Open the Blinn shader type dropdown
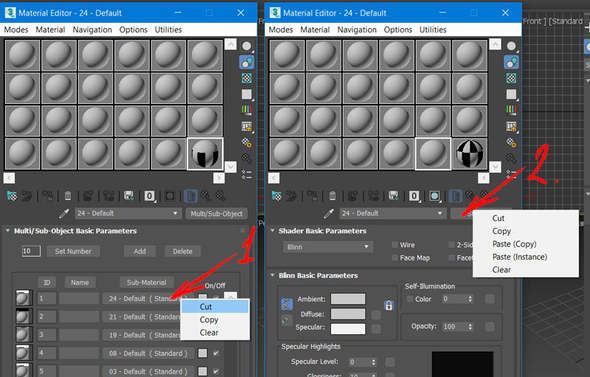This screenshot has height=377, width=590. click(x=328, y=247)
